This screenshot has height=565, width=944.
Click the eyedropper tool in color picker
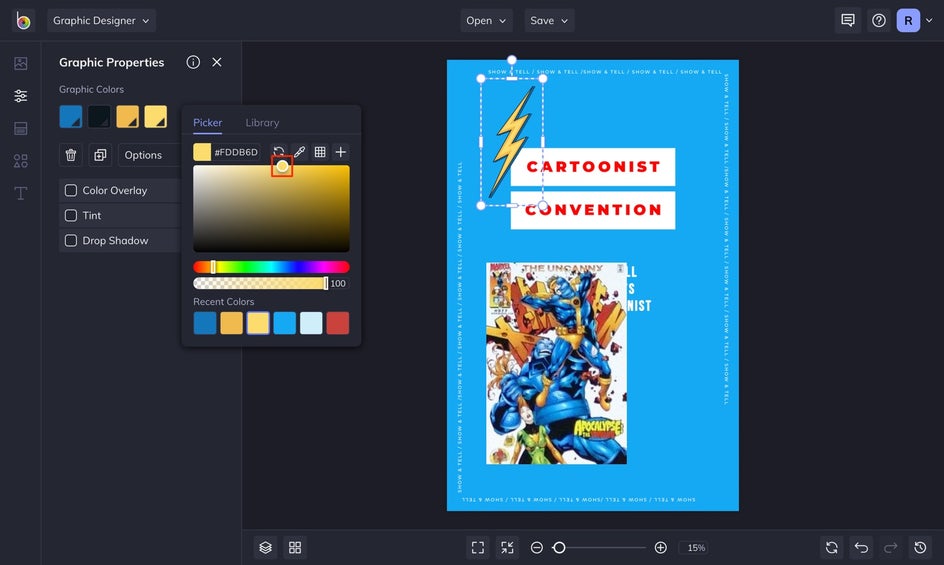click(x=299, y=152)
